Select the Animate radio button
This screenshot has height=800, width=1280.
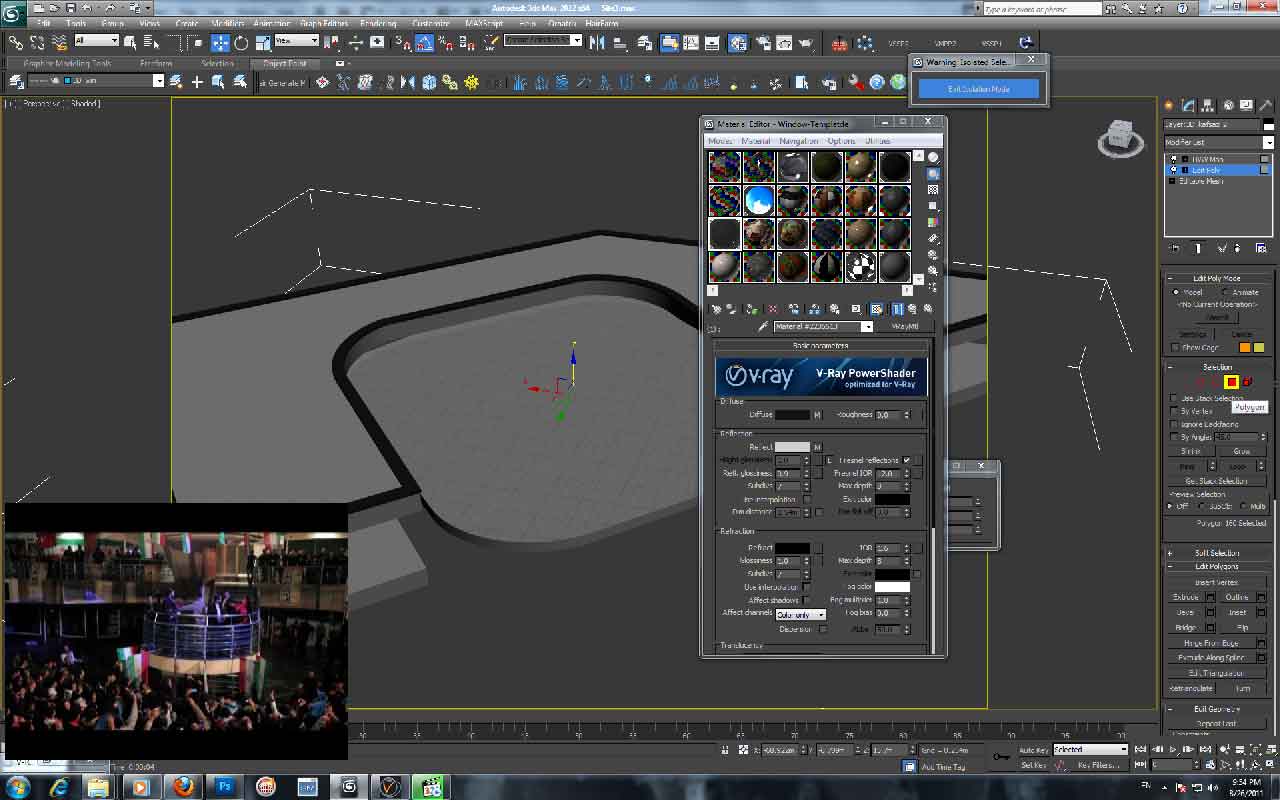click(x=1226, y=292)
